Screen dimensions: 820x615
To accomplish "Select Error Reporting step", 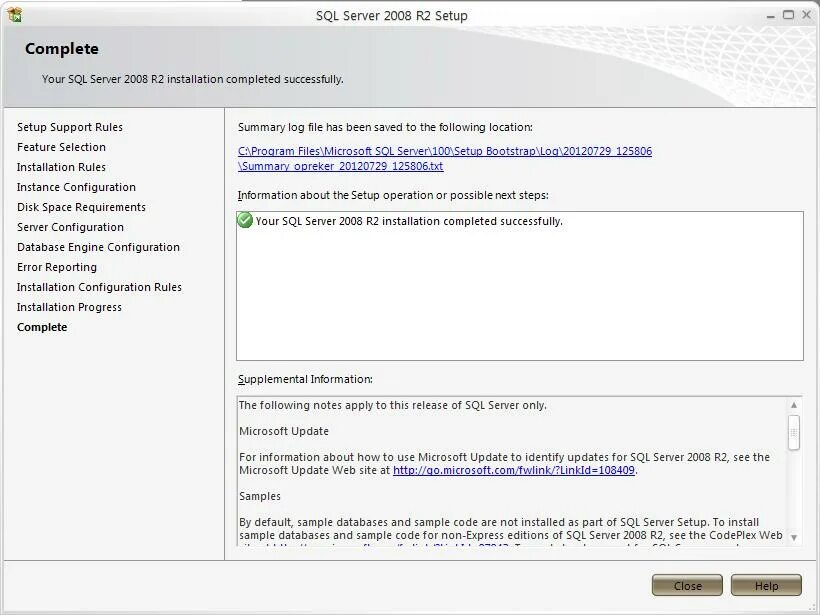I will click(56, 267).
